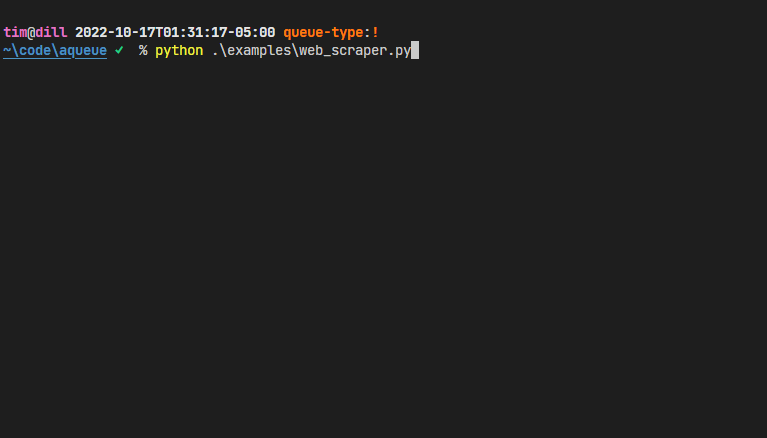767x438 pixels.
Task: Click the leading dot-backslash before examples
Action: click(220, 50)
